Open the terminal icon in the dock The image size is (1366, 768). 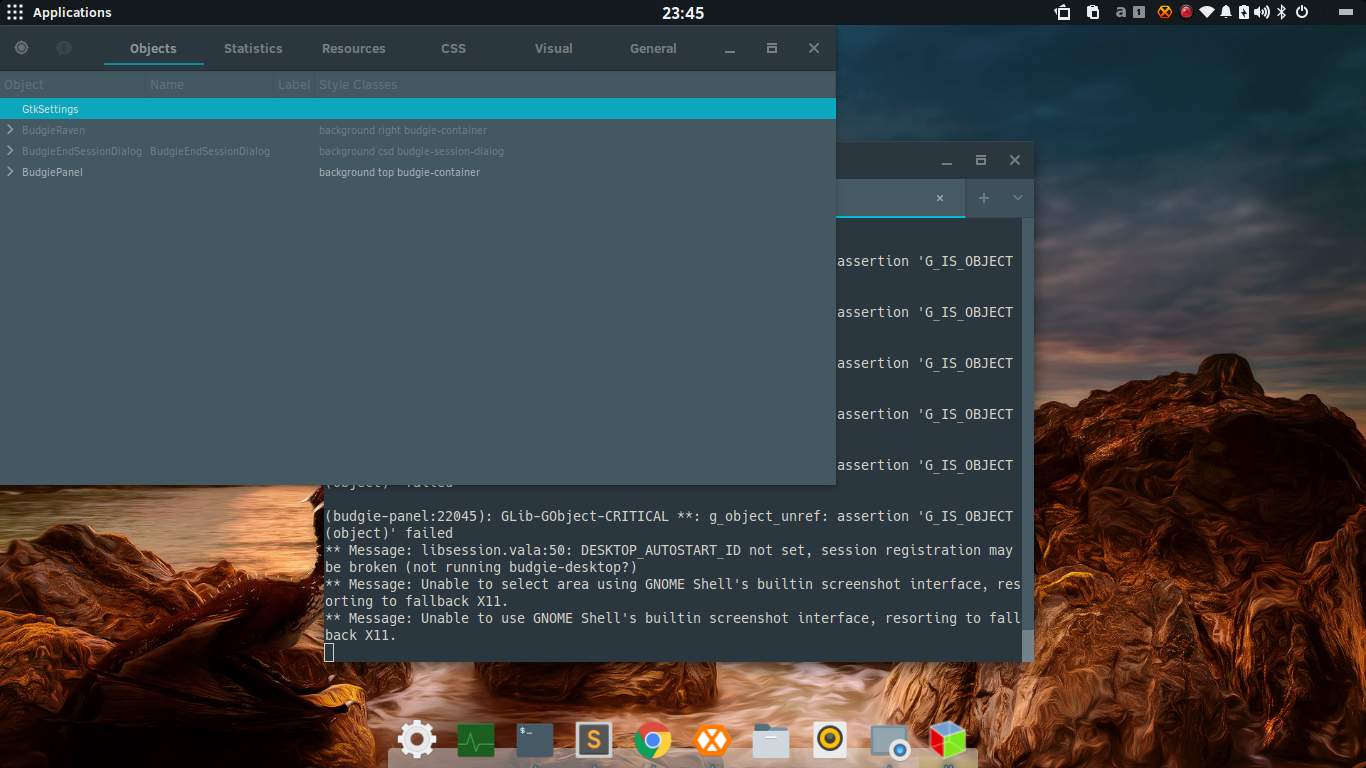click(535, 740)
